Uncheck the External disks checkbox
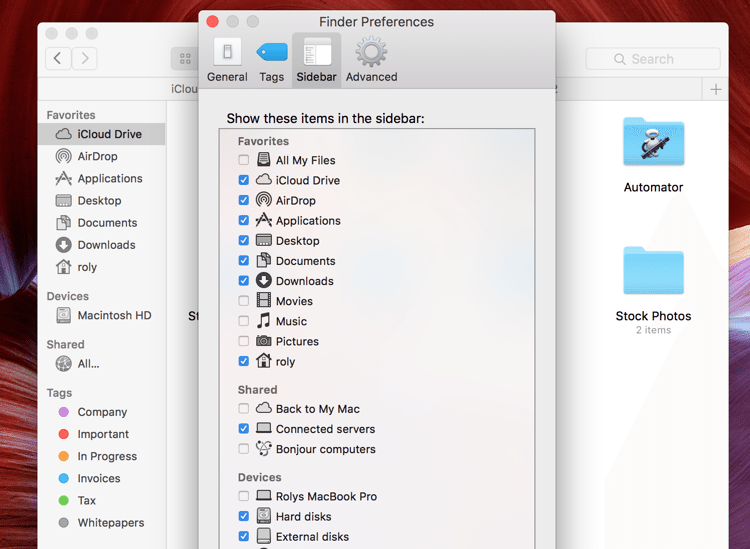This screenshot has height=549, width=750. [243, 536]
